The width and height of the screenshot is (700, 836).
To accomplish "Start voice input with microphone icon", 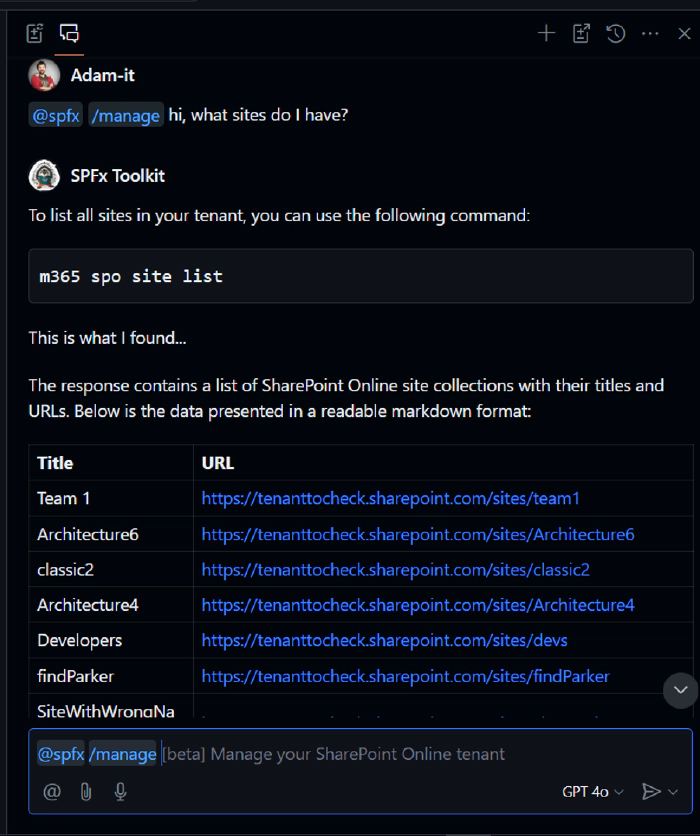I will pos(120,792).
